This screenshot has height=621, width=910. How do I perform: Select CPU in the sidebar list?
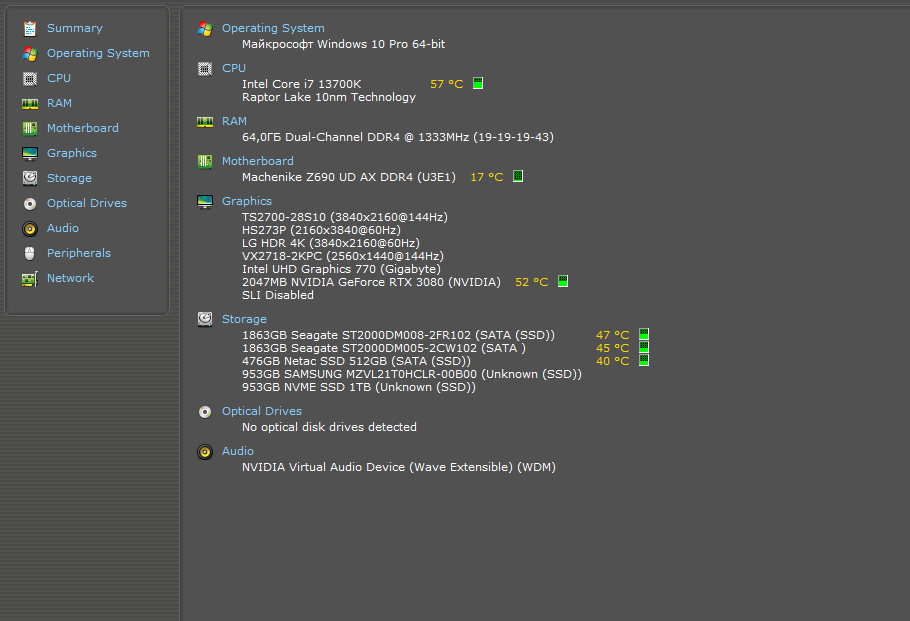[59, 78]
